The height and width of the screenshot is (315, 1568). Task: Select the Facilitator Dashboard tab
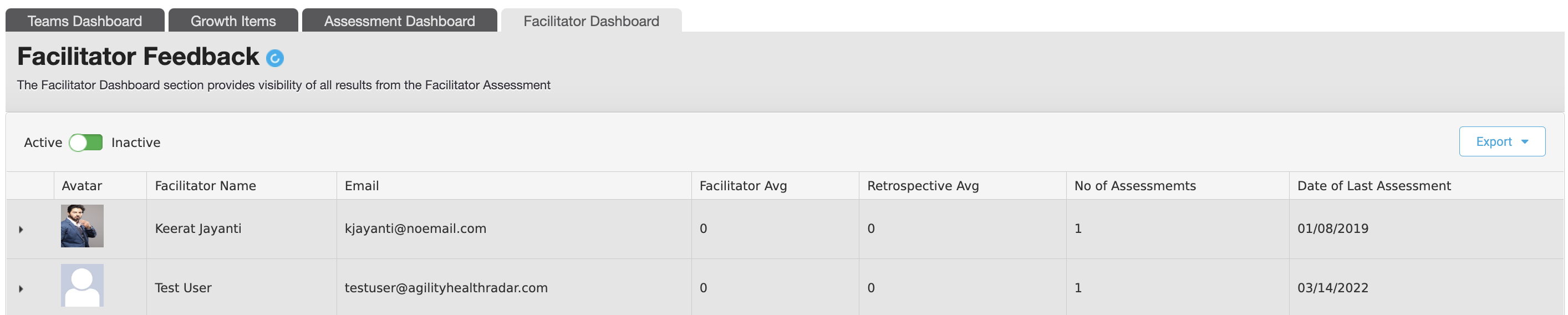click(x=591, y=21)
